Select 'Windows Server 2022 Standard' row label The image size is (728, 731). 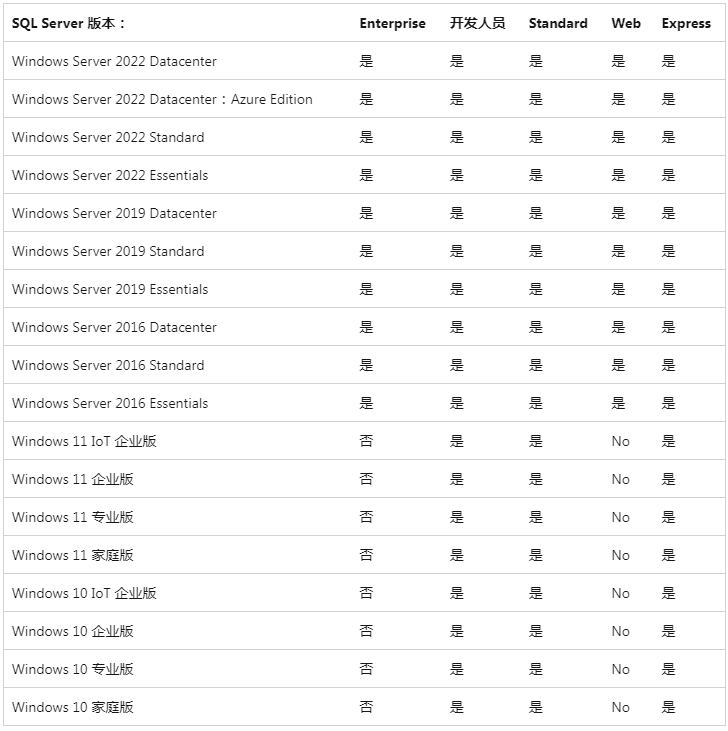tap(108, 137)
